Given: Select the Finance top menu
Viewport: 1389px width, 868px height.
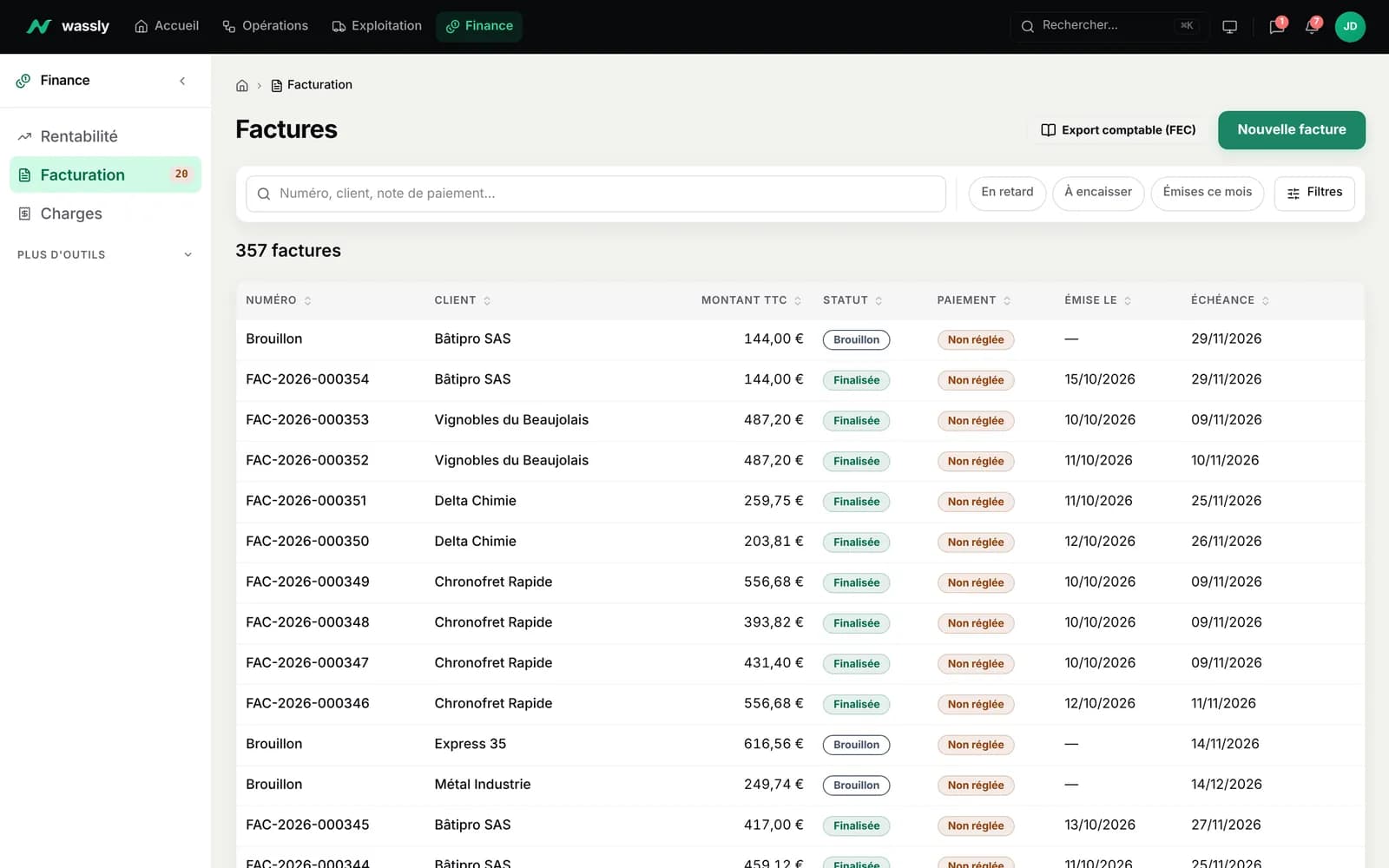Looking at the screenshot, I should [479, 26].
